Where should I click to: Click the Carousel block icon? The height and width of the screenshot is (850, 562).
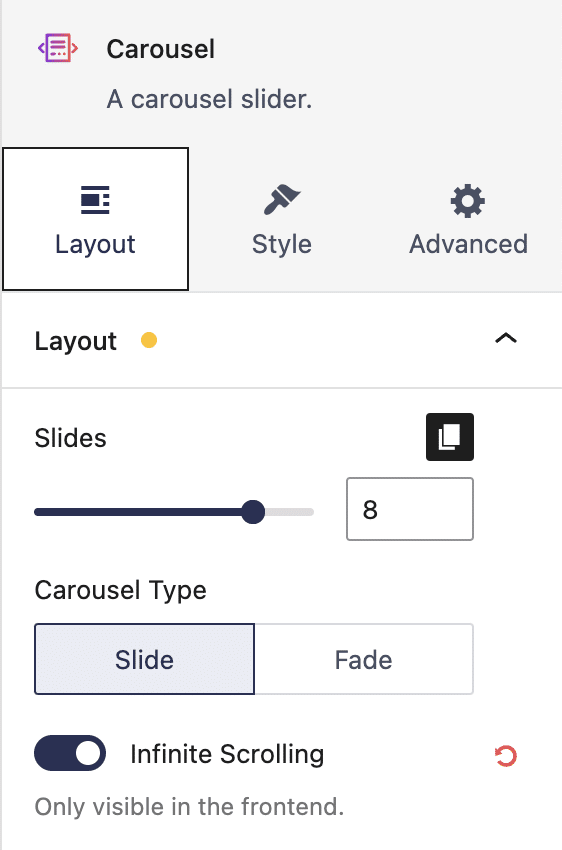(57, 48)
